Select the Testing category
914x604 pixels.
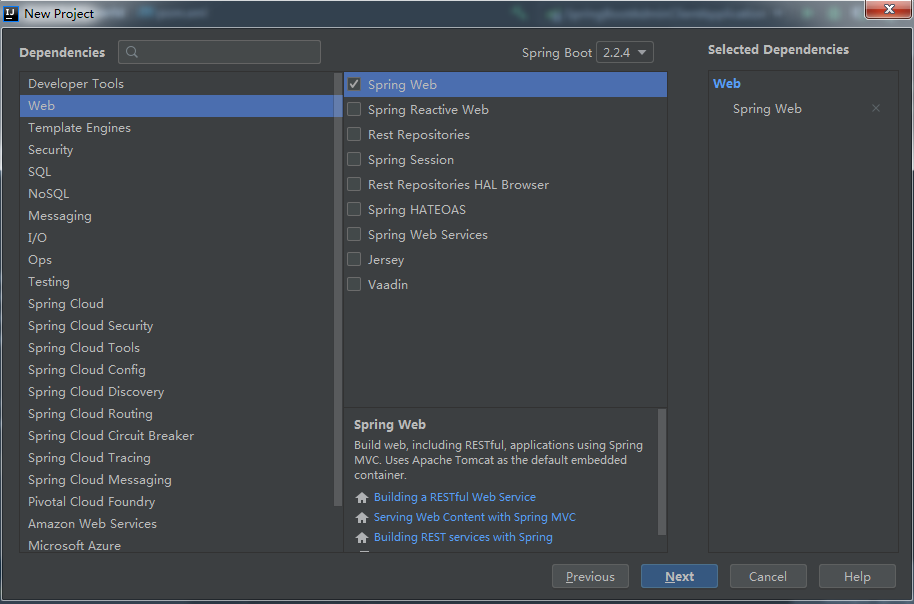(x=177, y=282)
